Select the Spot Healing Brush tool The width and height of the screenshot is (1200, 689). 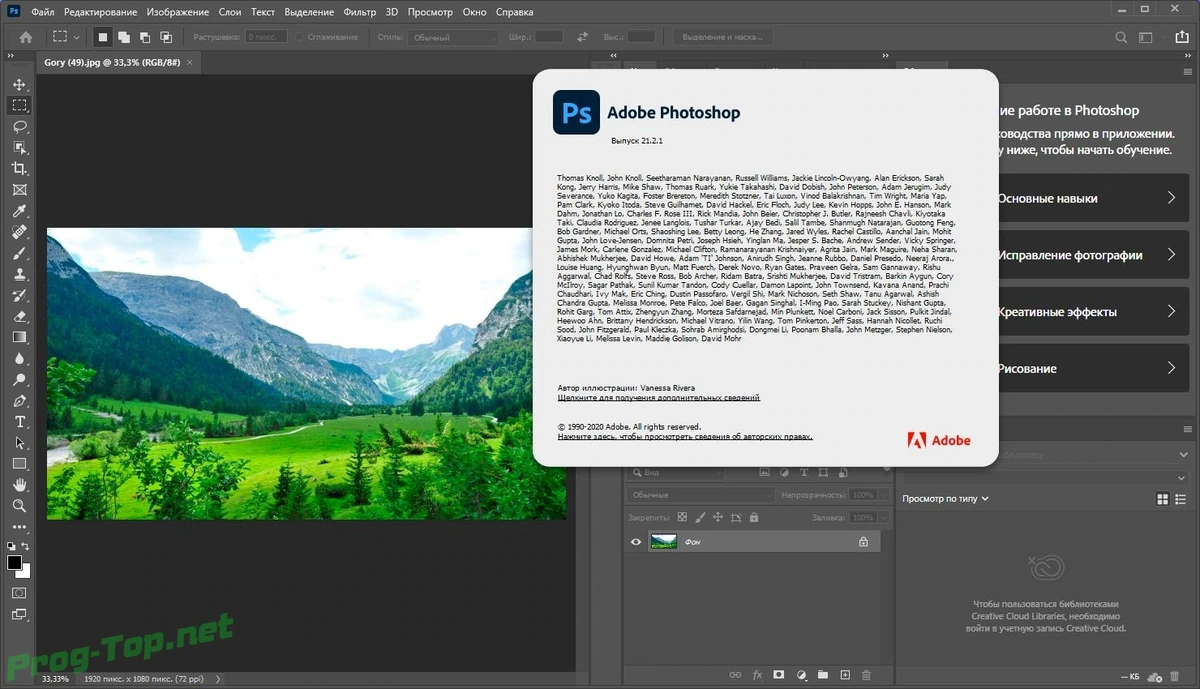pyautogui.click(x=19, y=232)
